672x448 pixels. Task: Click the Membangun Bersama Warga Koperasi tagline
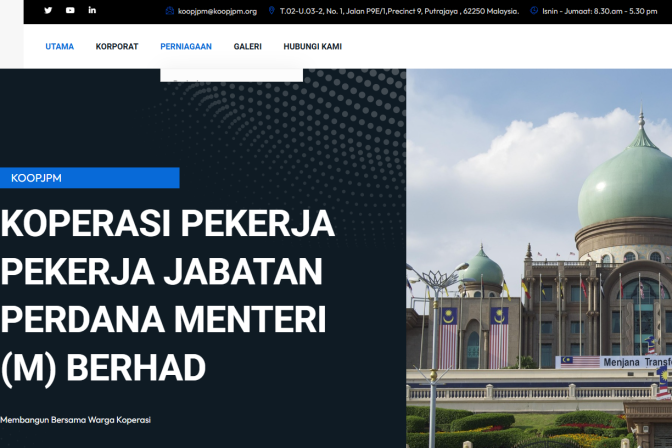coord(75,420)
